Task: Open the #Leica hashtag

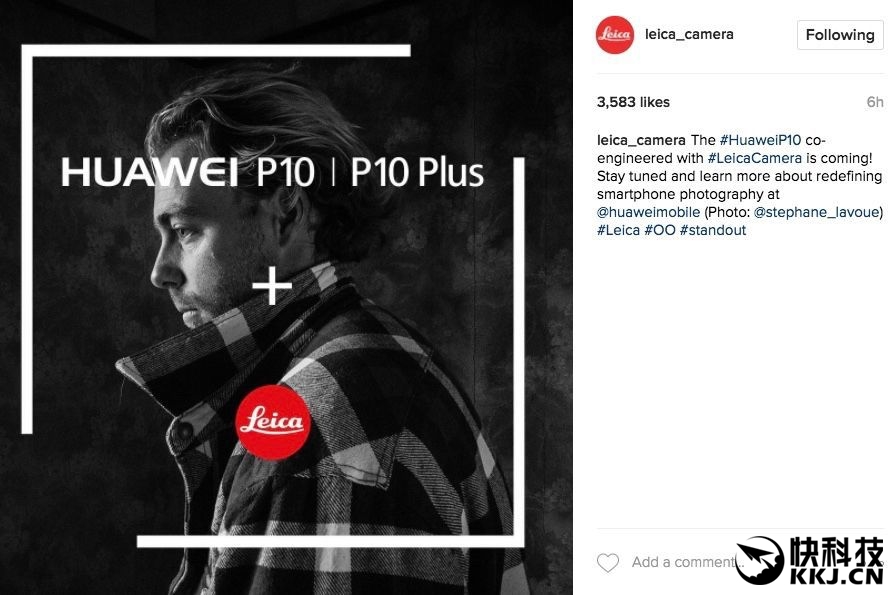Action: (x=618, y=231)
